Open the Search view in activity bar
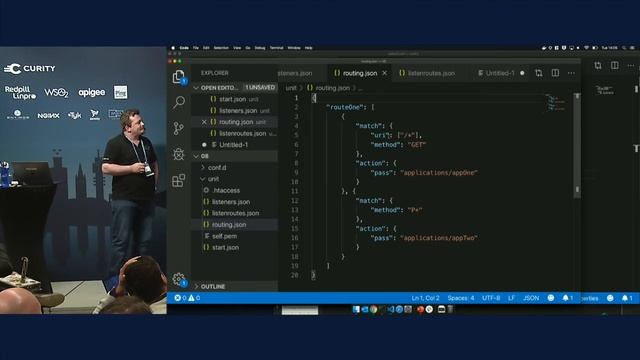The height and width of the screenshot is (360, 640). [179, 102]
